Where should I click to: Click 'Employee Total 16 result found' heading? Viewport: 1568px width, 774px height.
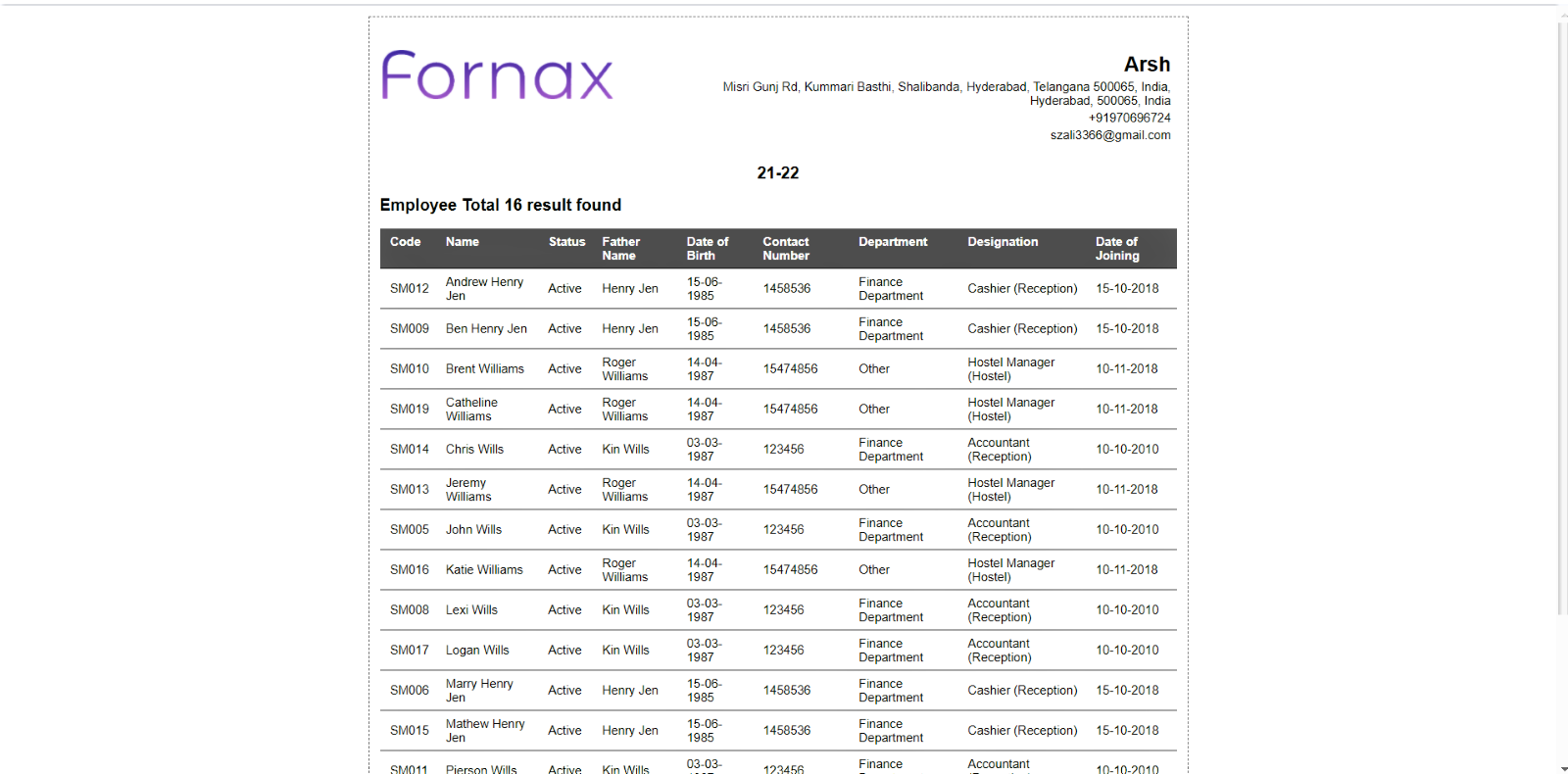[x=501, y=205]
